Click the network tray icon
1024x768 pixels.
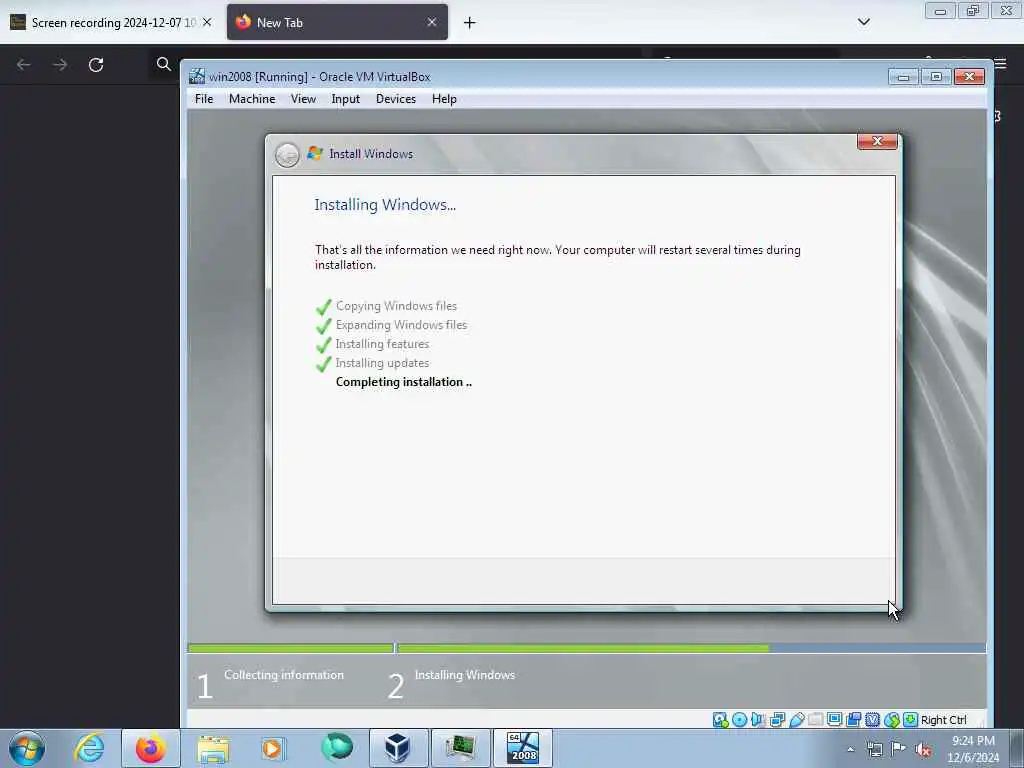pyautogui.click(x=875, y=749)
